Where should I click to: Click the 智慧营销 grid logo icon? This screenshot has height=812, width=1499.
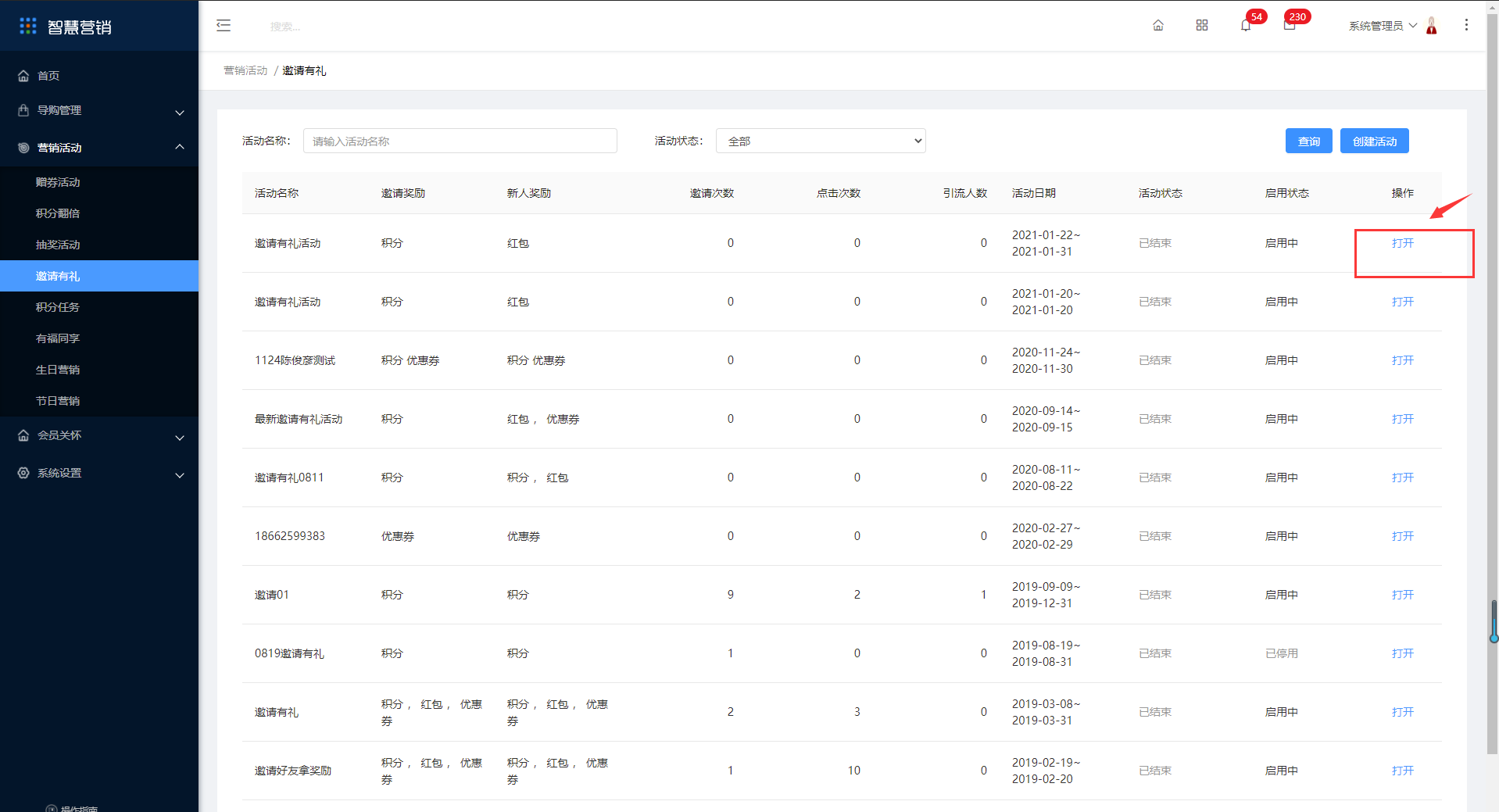pyautogui.click(x=28, y=27)
